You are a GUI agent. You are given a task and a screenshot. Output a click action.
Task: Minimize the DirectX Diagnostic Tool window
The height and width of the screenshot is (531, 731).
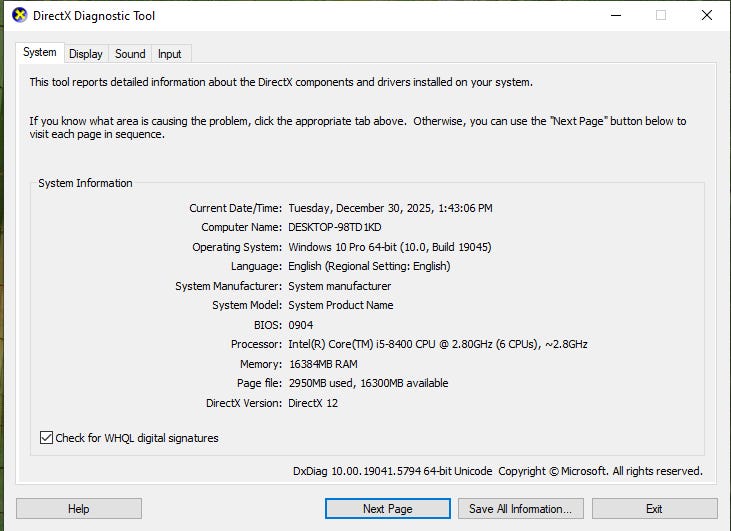(616, 15)
